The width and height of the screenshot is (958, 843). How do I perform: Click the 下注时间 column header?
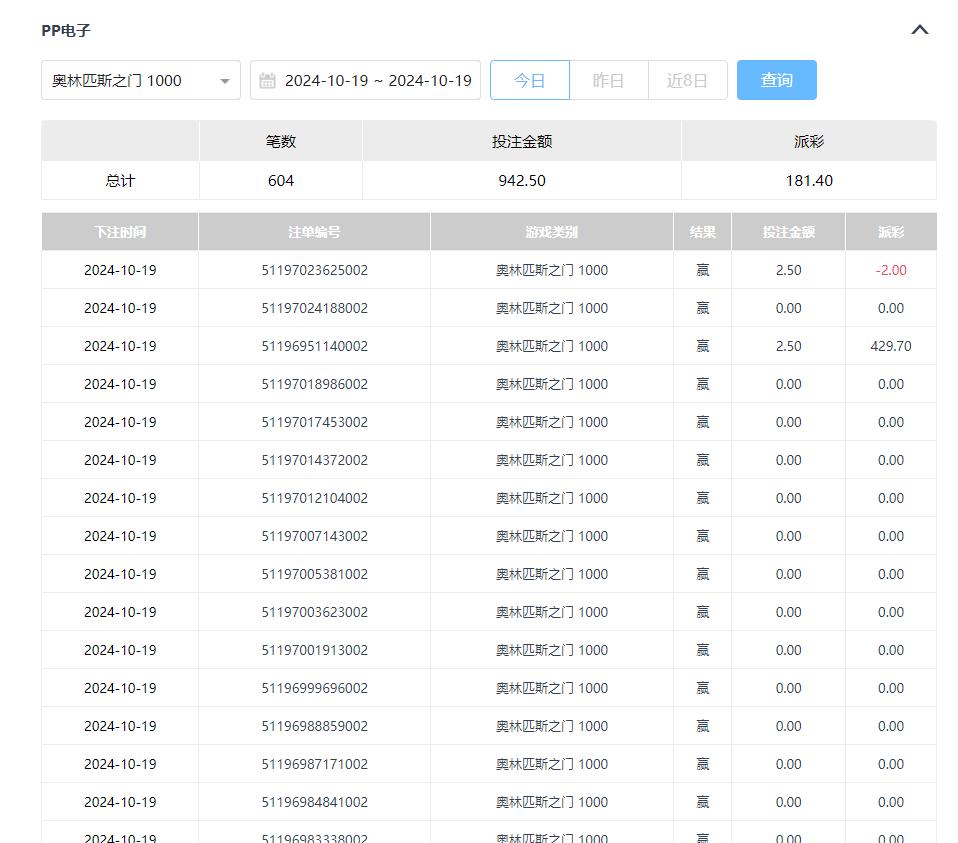120,232
